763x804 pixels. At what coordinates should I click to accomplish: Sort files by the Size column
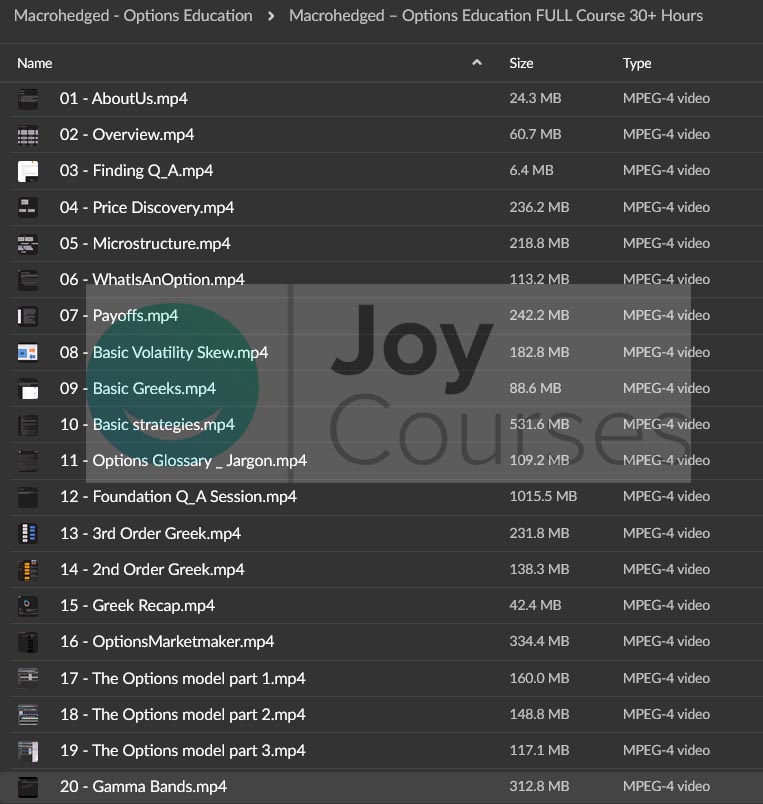(521, 63)
